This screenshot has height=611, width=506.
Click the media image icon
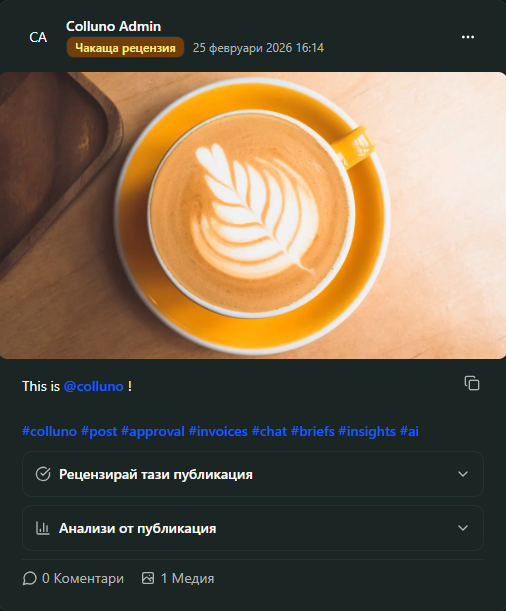click(148, 578)
